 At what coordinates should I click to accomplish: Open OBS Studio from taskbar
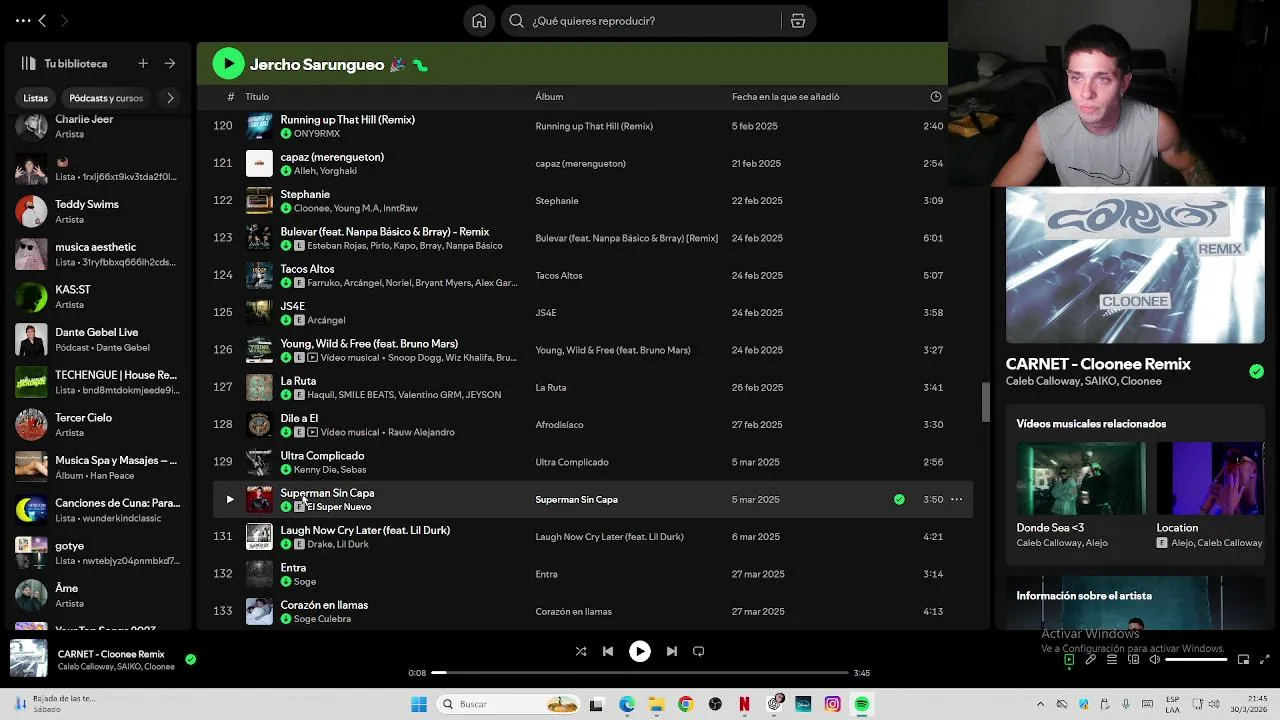pos(715,704)
